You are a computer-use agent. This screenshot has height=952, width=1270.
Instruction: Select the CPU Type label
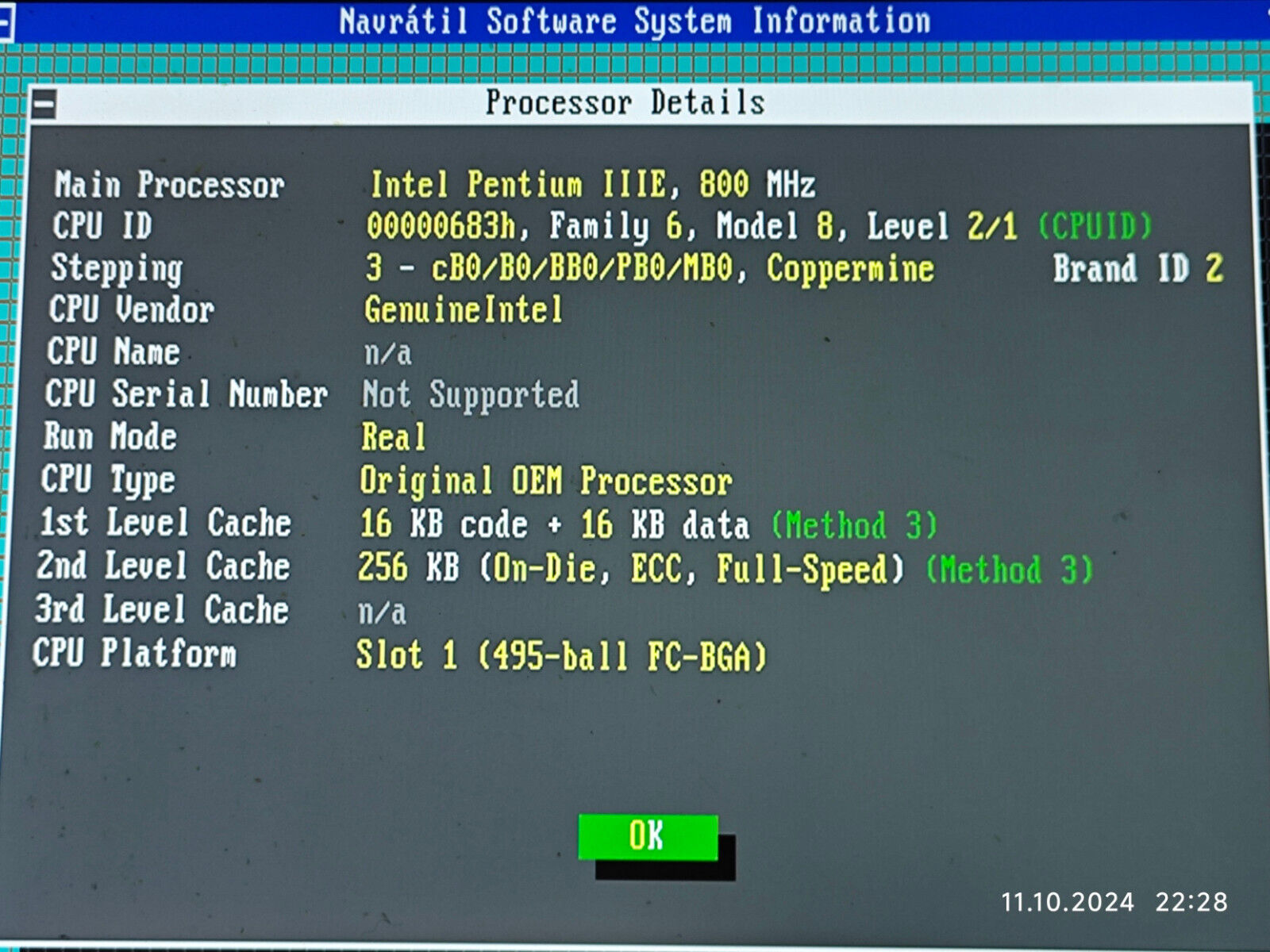click(x=108, y=480)
